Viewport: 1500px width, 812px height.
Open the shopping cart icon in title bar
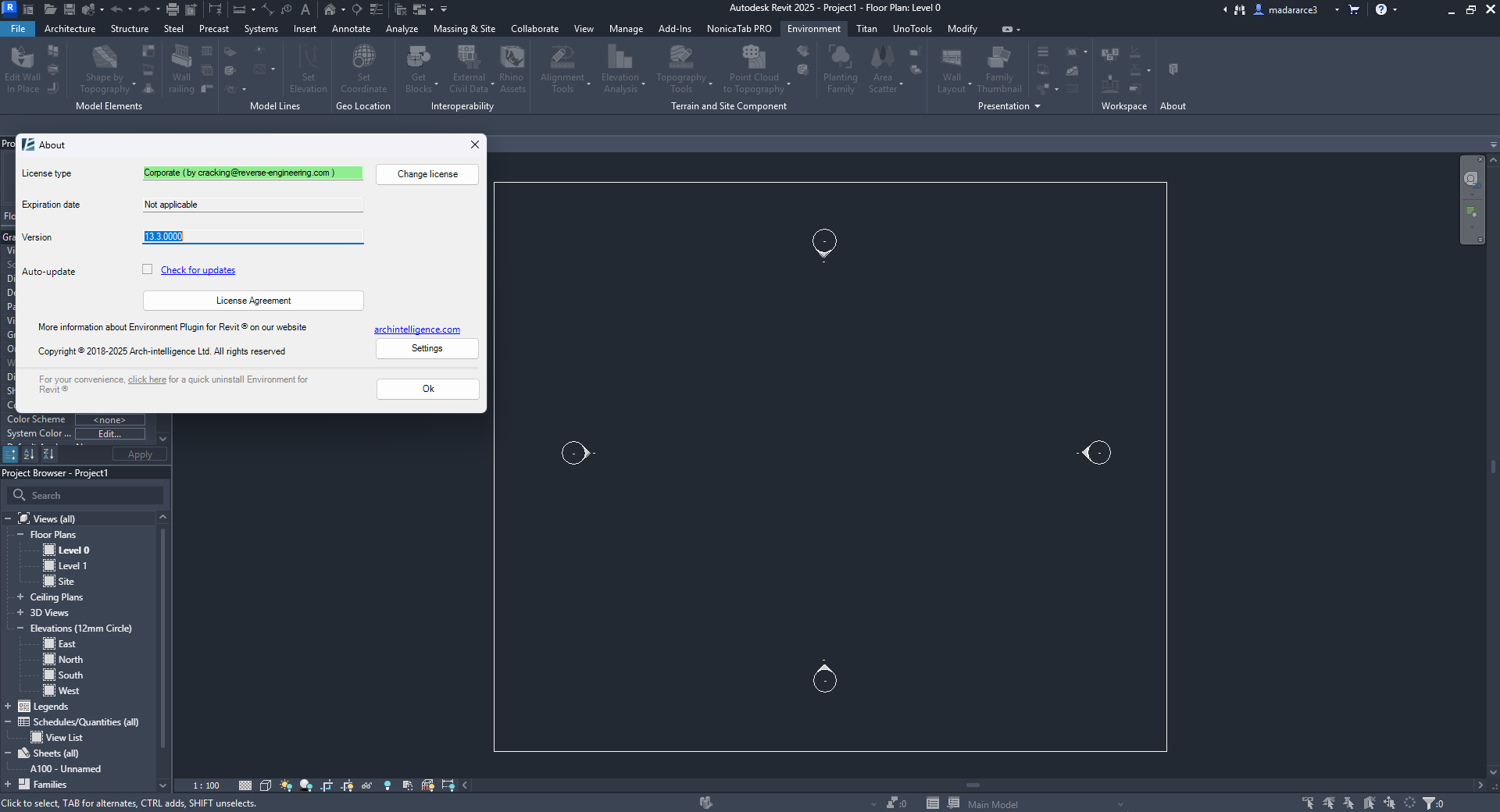1354,9
